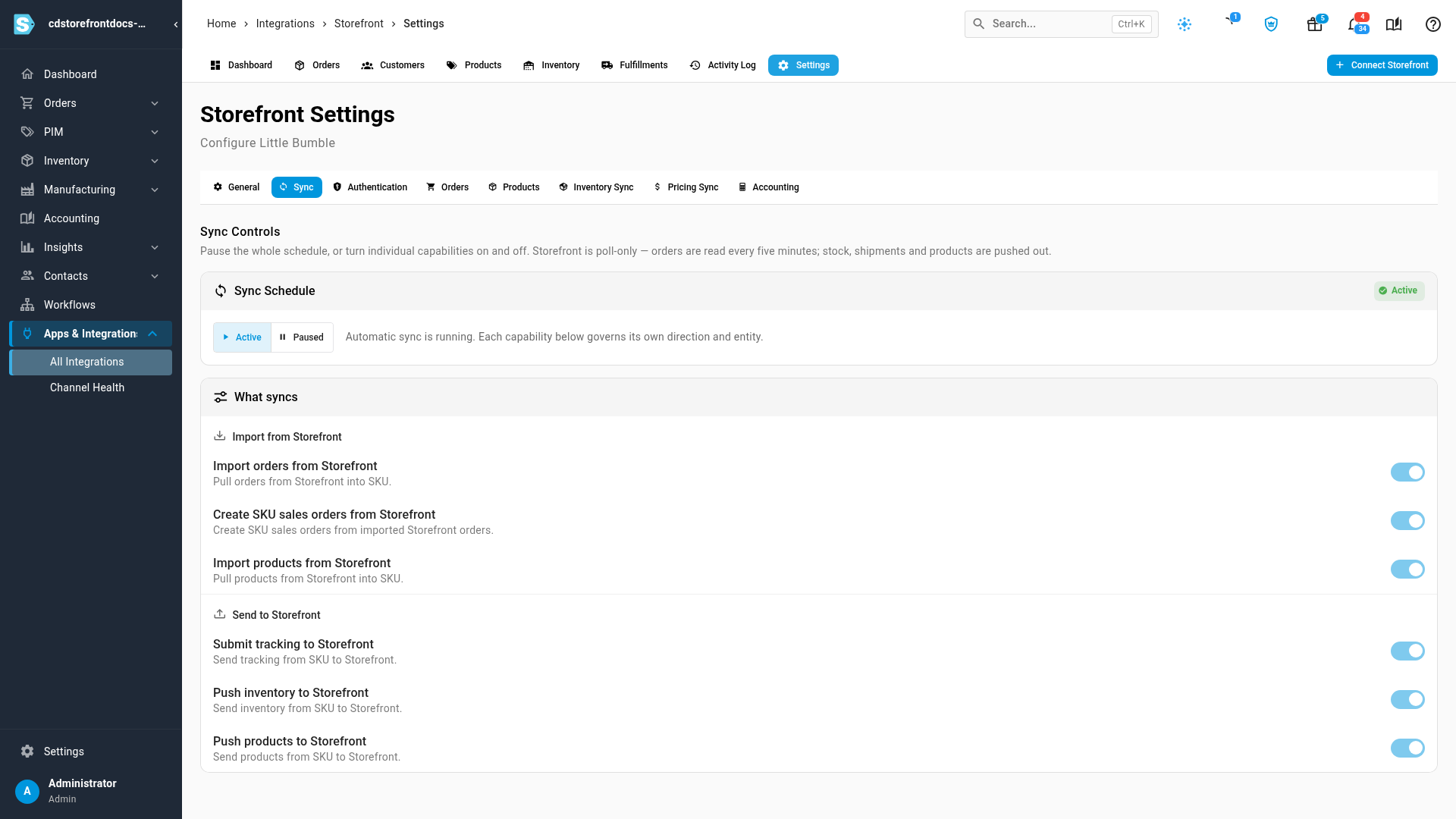This screenshot has width=1456, height=819.
Task: Click the Search input field
Action: [1061, 24]
